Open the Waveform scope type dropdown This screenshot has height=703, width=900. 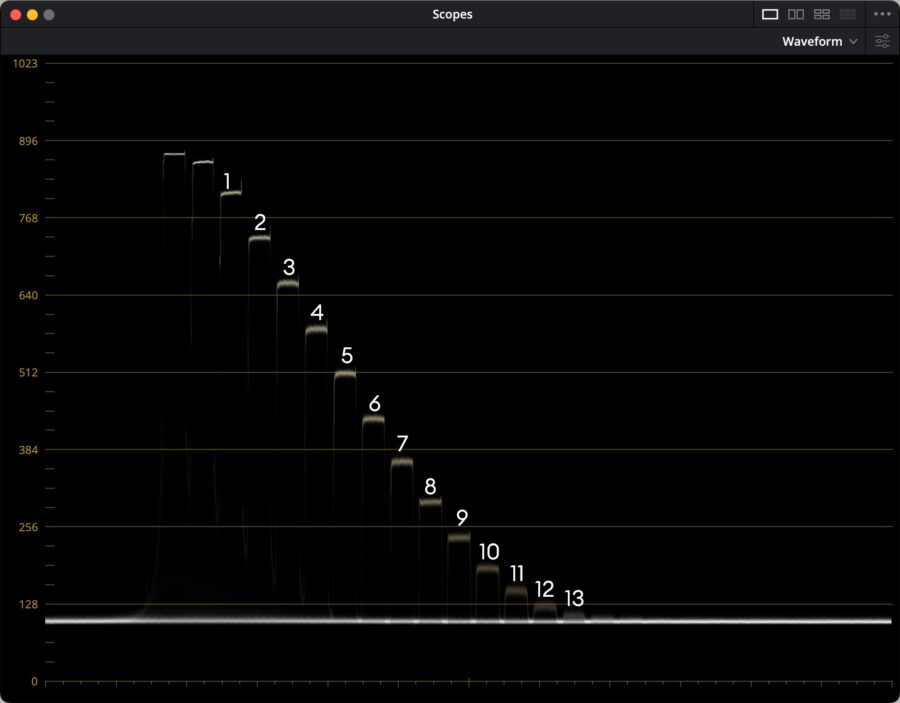point(819,41)
